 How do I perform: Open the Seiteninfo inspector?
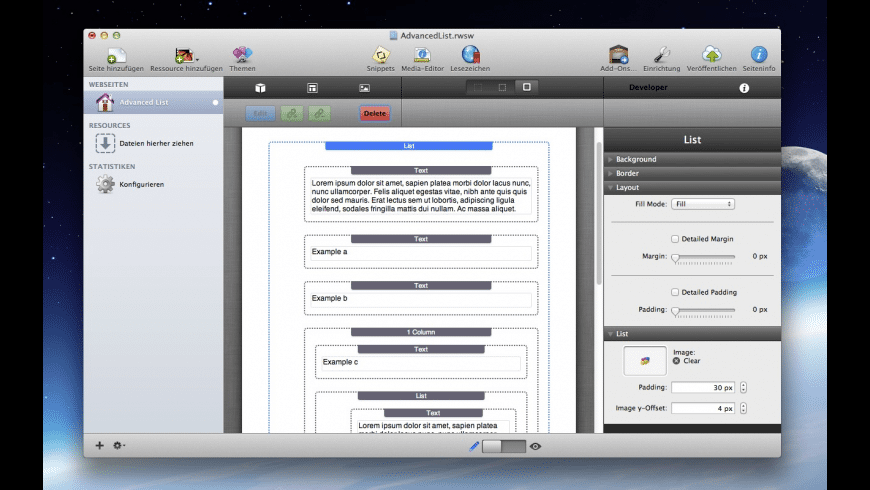(x=759, y=54)
